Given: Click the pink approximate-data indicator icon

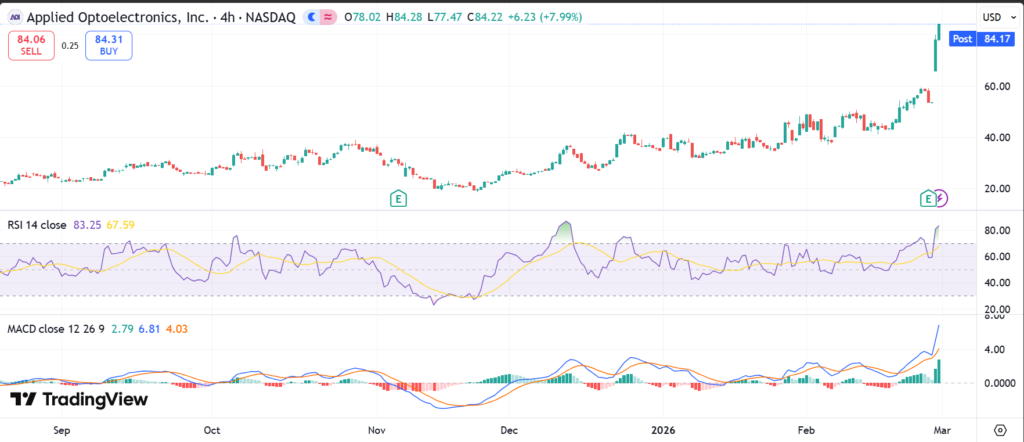Looking at the screenshot, I should tap(328, 17).
